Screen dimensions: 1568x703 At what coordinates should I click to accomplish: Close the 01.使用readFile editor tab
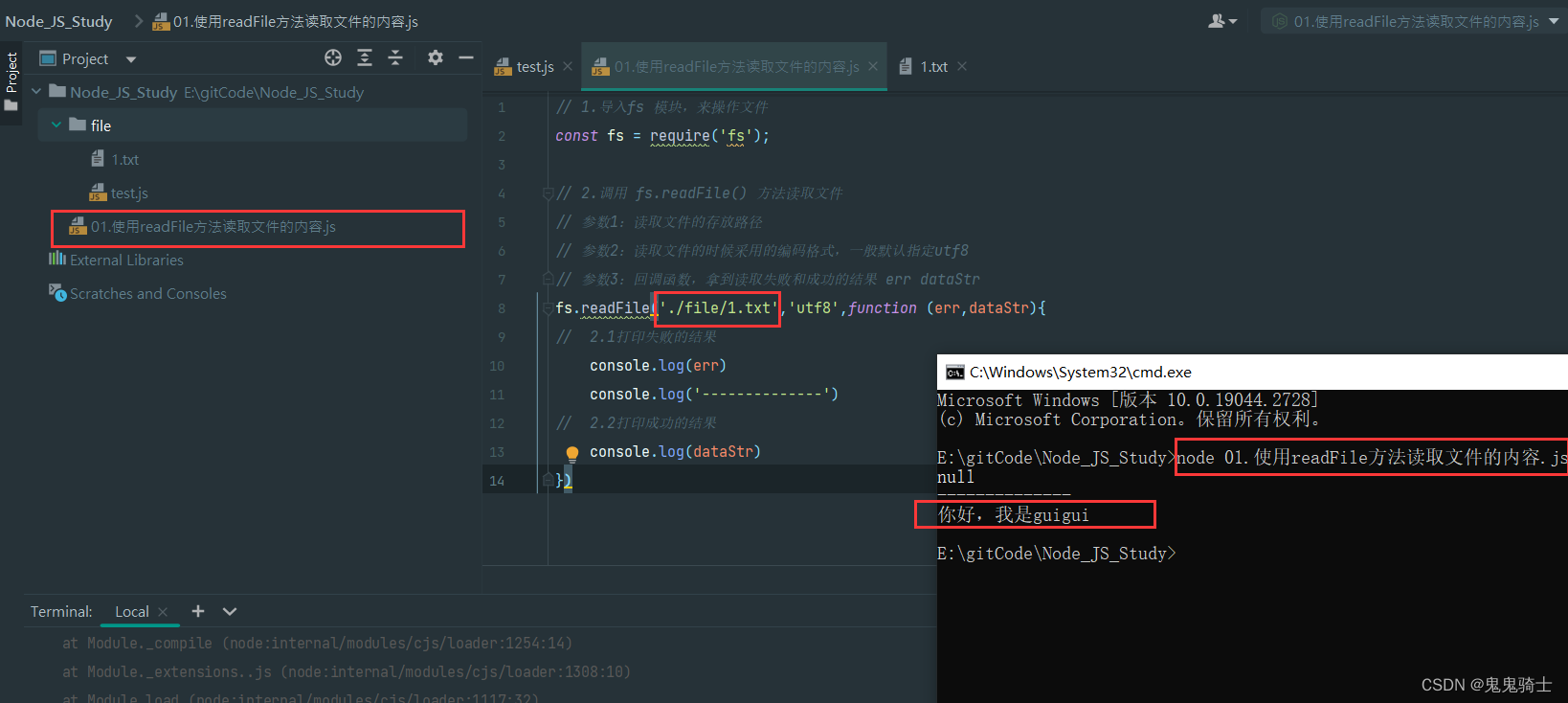pos(873,66)
